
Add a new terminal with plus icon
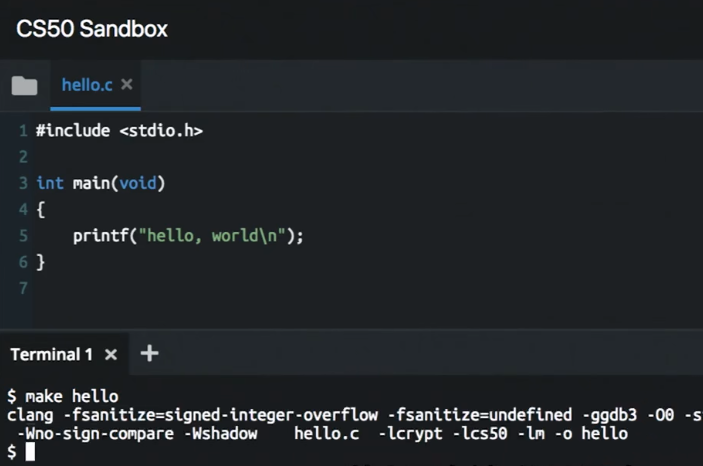click(x=149, y=353)
